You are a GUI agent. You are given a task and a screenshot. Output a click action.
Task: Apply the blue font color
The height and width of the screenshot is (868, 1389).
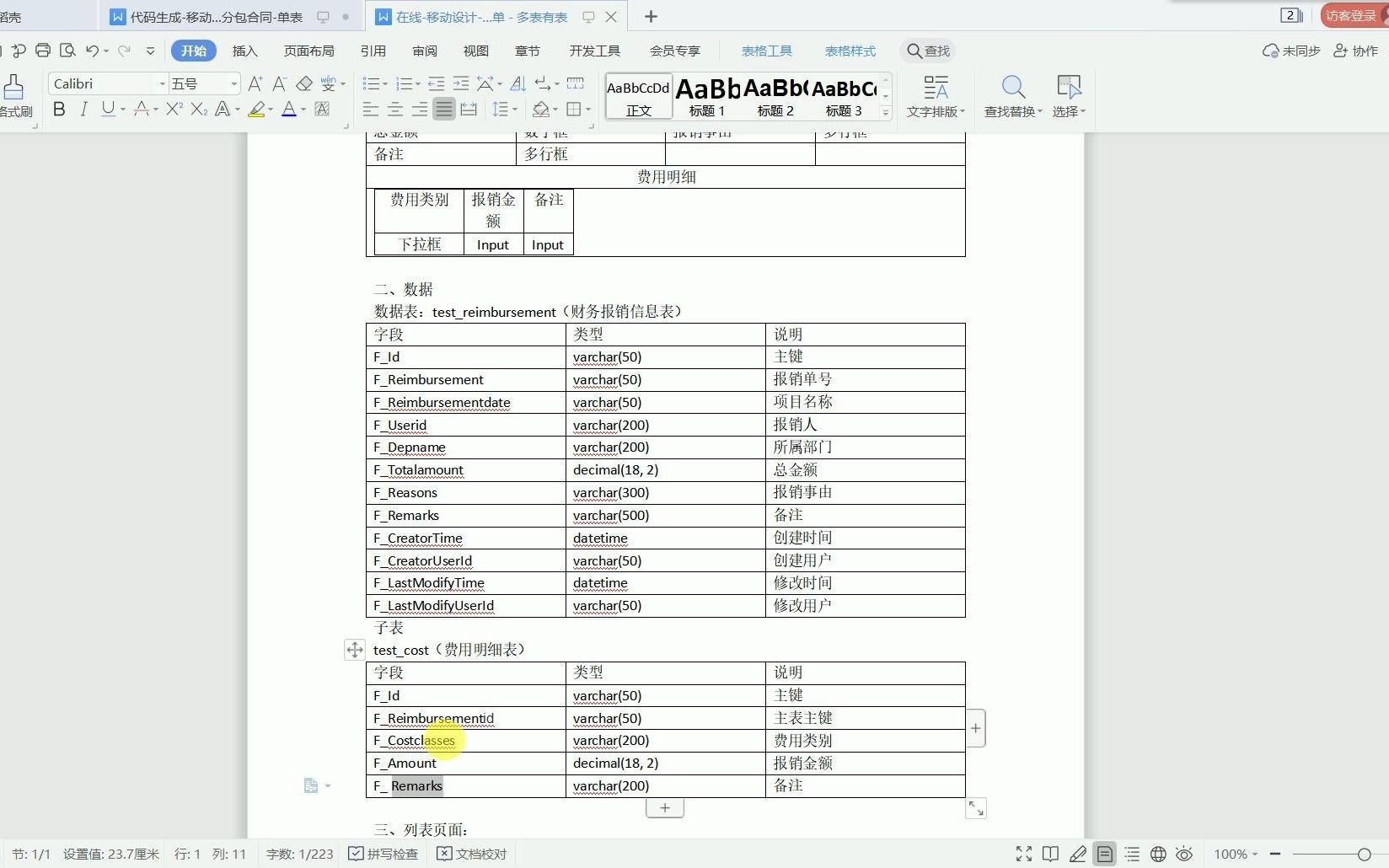289,109
